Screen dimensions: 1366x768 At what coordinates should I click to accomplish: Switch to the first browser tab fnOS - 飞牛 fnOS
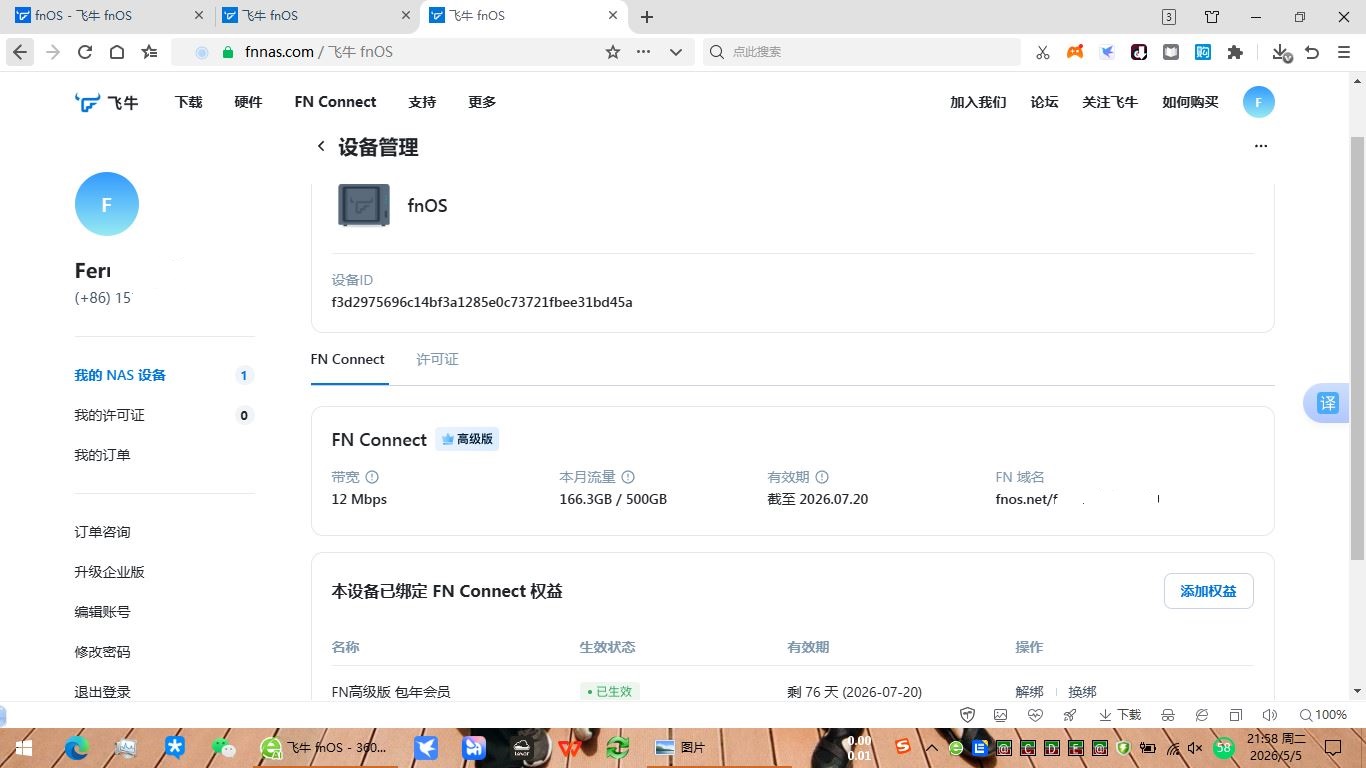(x=107, y=16)
